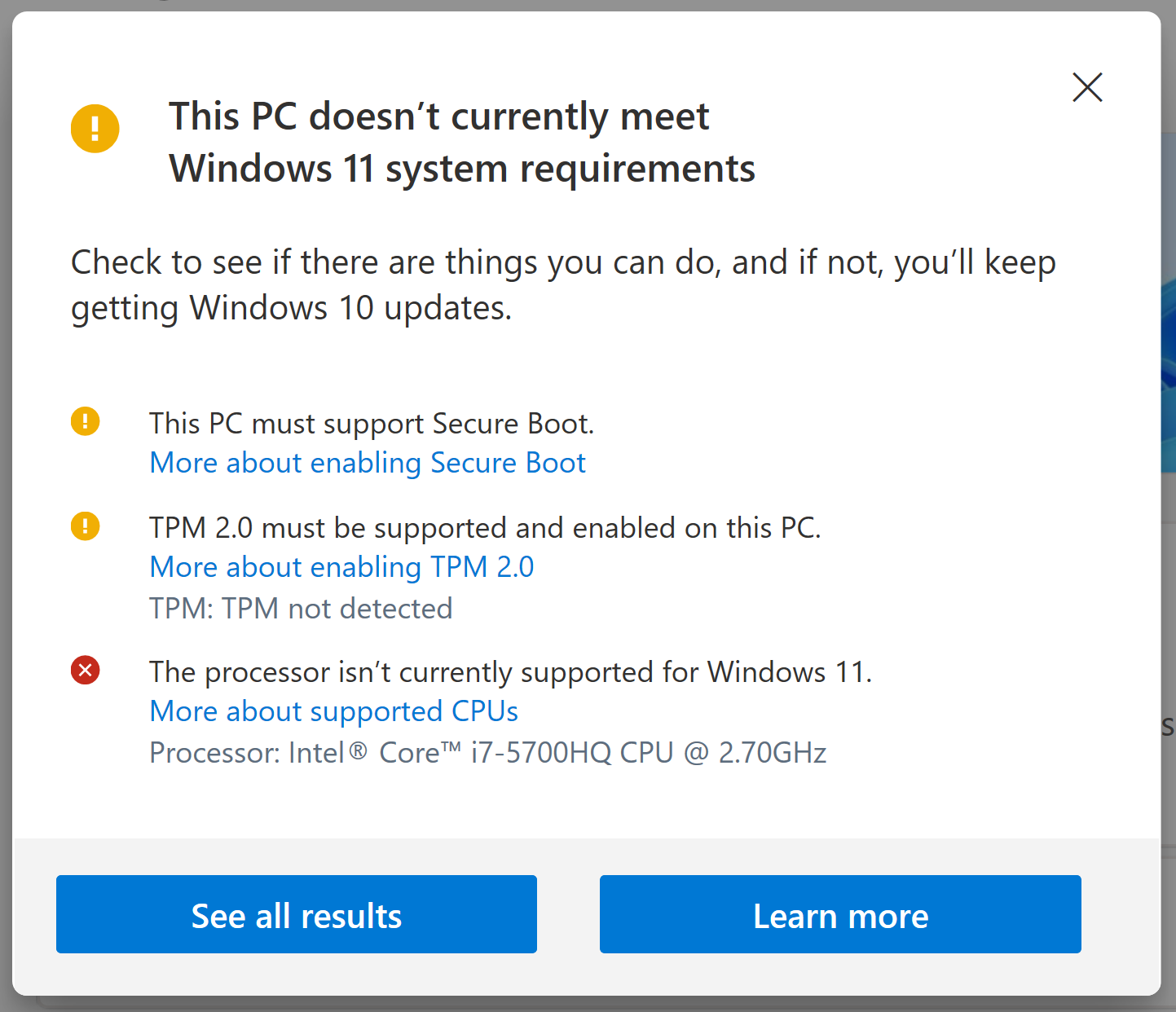Click the TPM 2.0 yellow warning icon

[x=85, y=526]
